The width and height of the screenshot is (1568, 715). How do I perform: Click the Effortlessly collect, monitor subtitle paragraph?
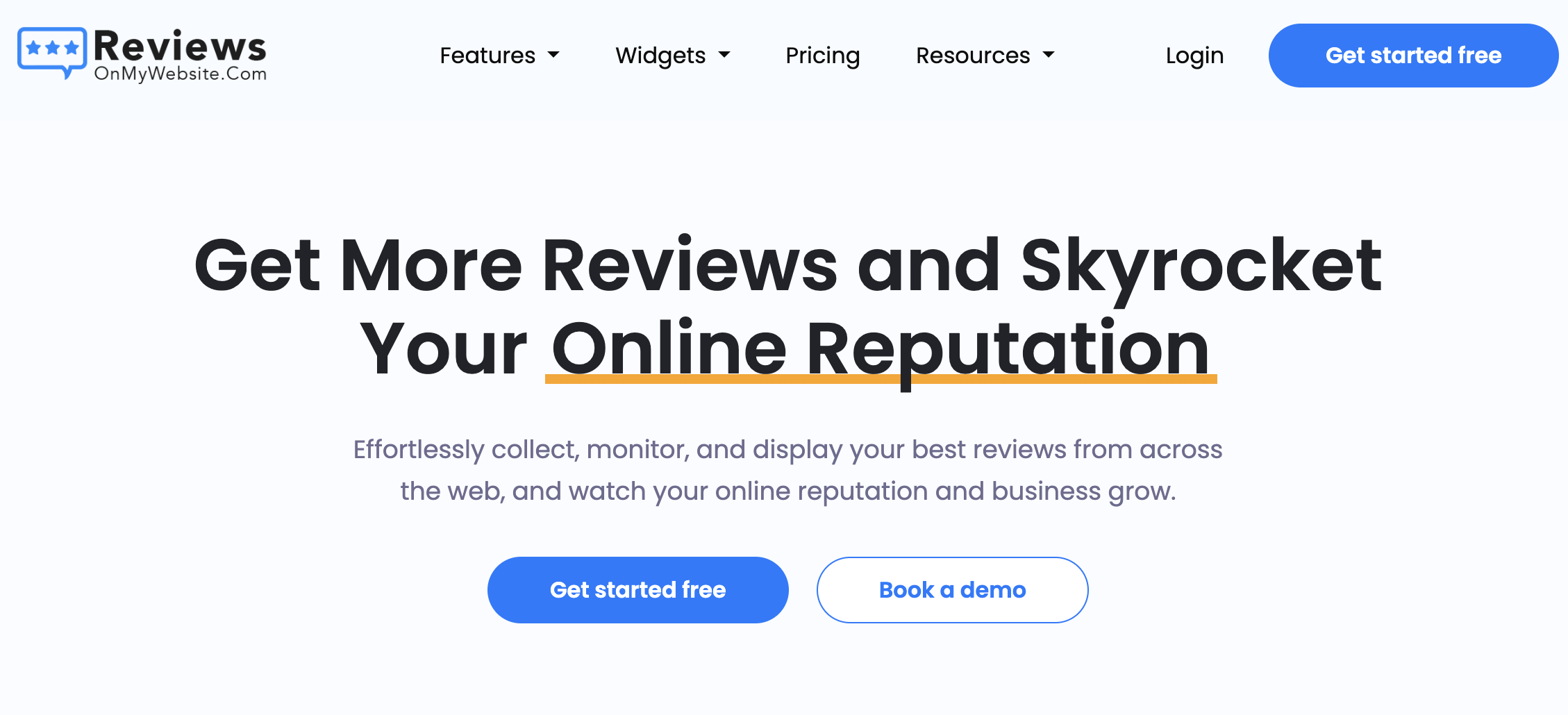[x=787, y=470]
